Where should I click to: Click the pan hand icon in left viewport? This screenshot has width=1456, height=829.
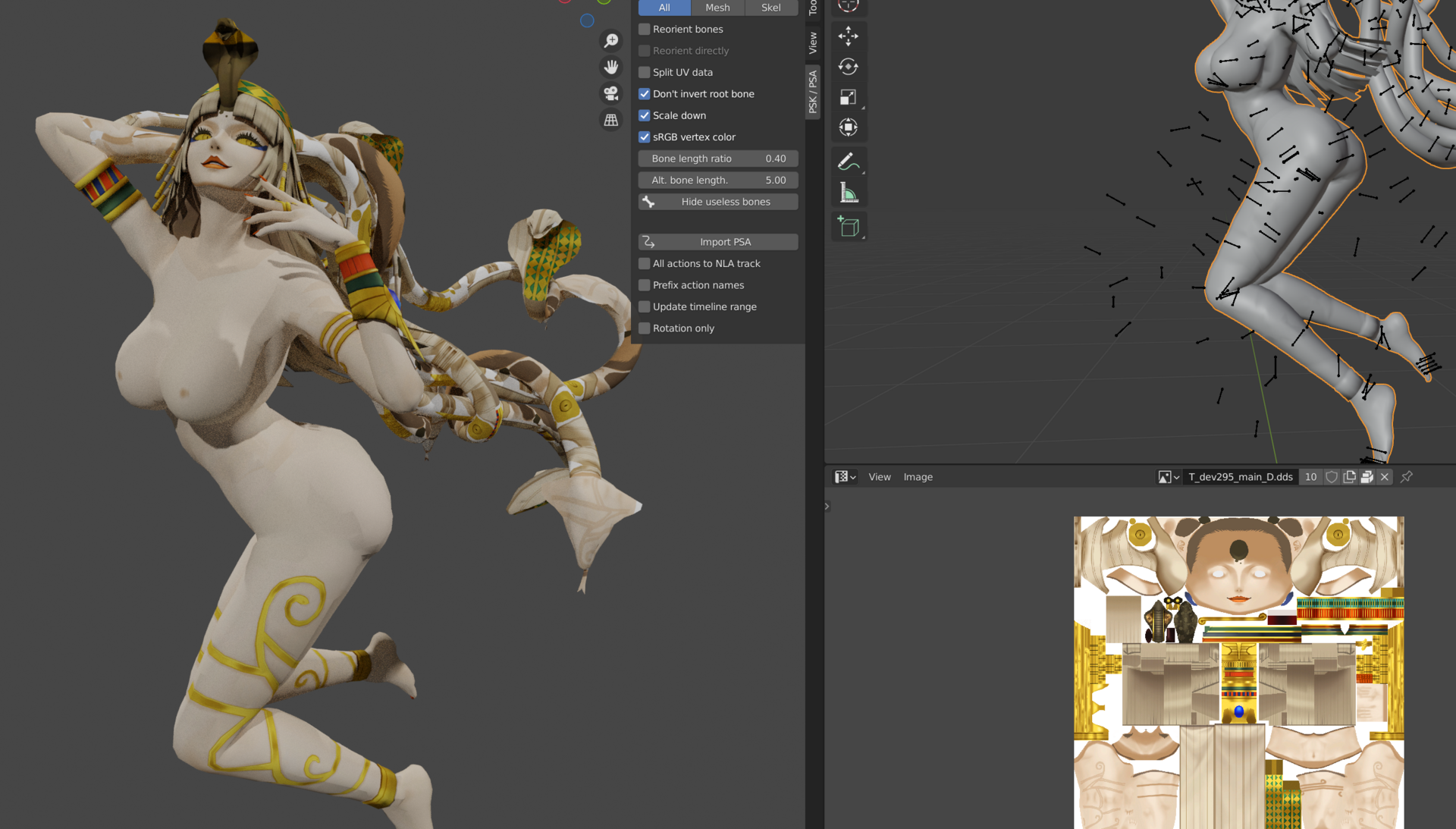(x=610, y=68)
